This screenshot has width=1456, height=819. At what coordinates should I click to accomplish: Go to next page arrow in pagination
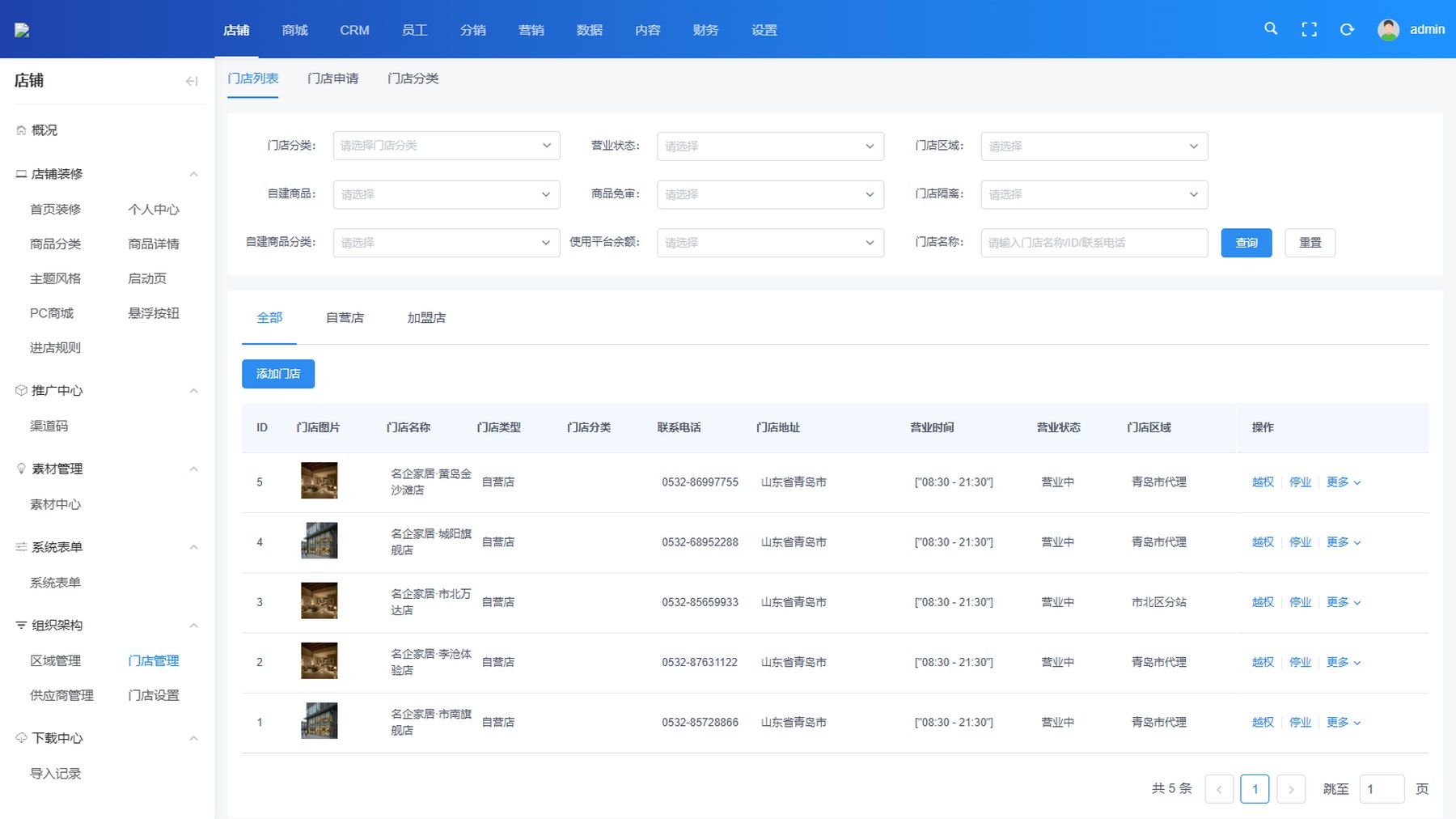click(x=1291, y=789)
